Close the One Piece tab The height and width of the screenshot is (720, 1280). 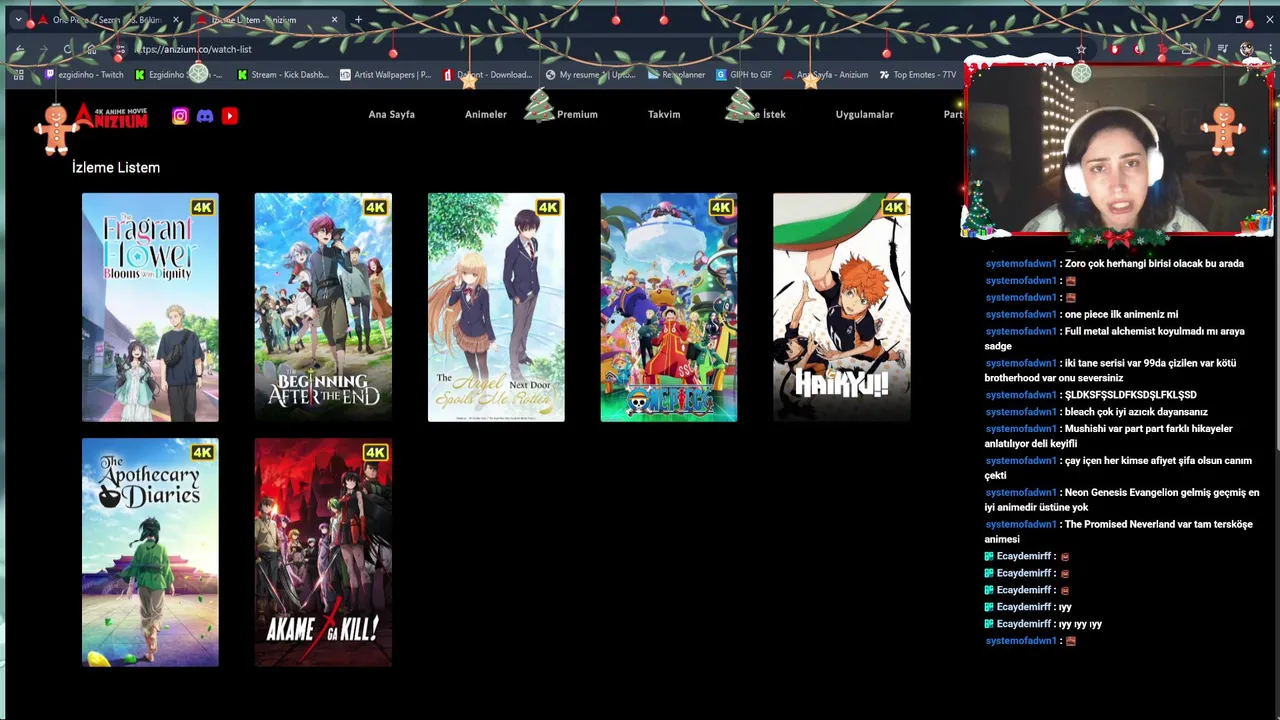click(x=176, y=20)
